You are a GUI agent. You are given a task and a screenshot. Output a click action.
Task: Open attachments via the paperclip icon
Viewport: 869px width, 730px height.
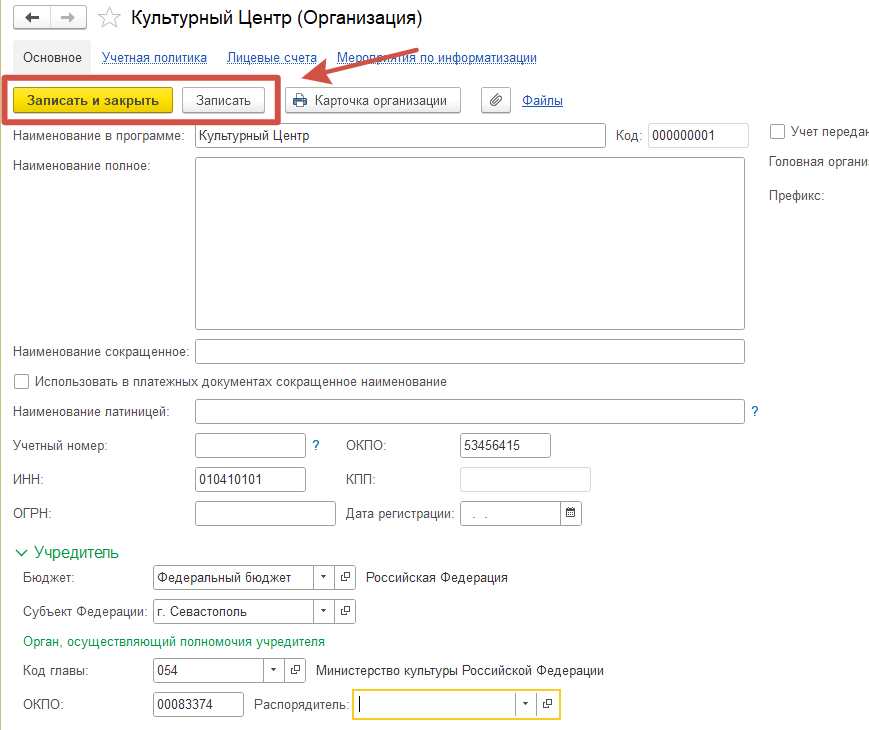[495, 100]
